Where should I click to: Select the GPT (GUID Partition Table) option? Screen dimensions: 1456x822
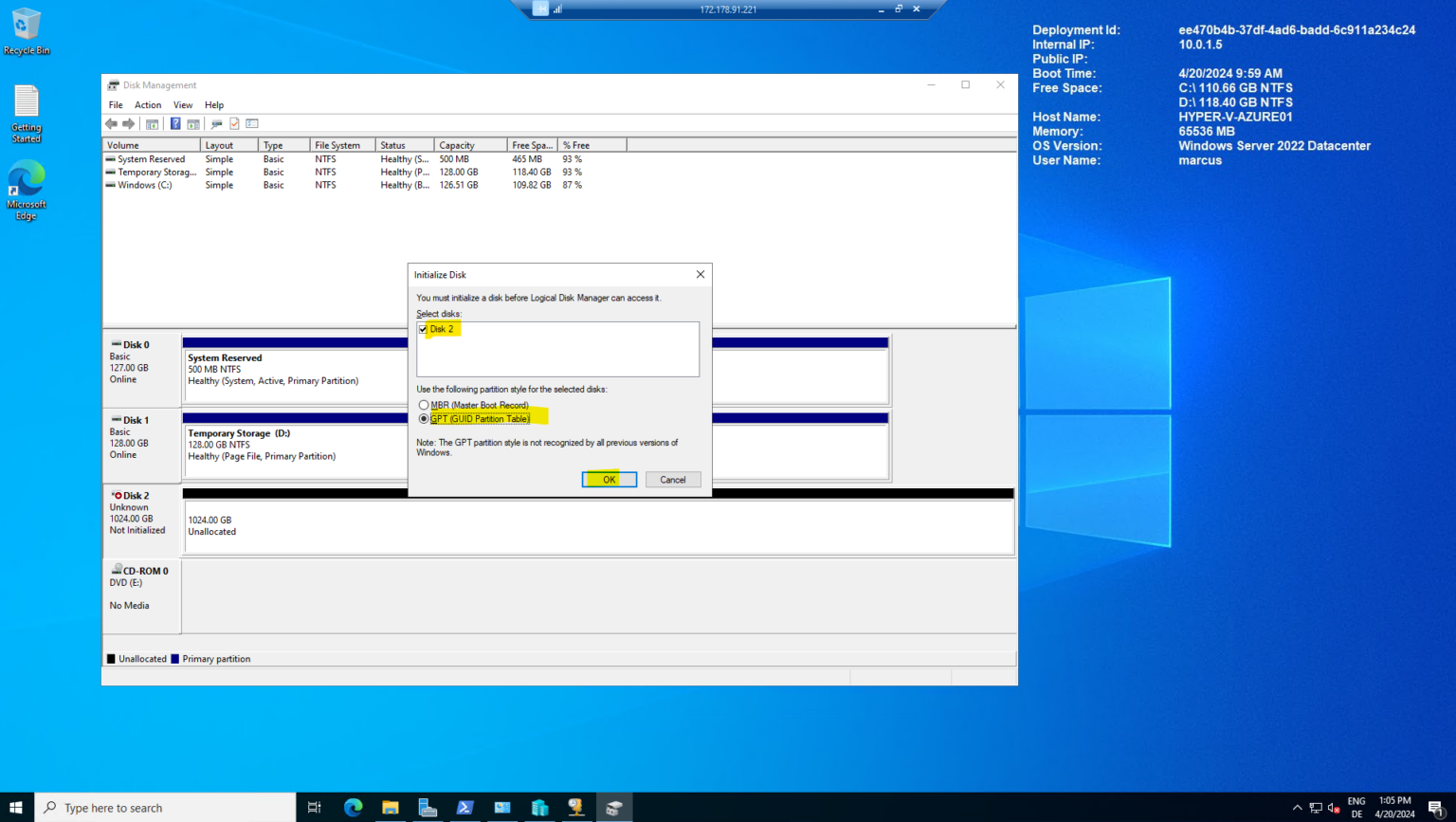(424, 418)
